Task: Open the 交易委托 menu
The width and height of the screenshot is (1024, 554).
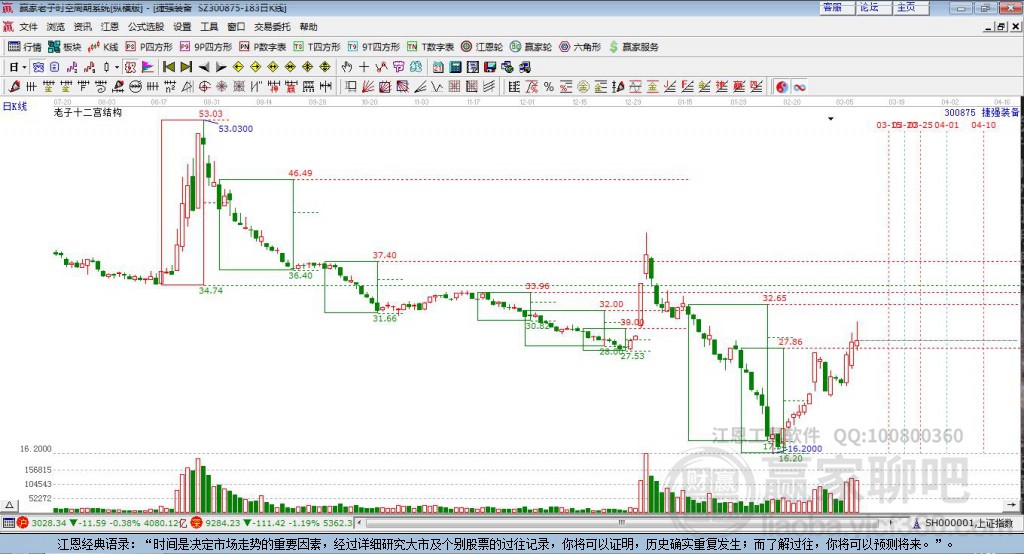Action: point(272,27)
